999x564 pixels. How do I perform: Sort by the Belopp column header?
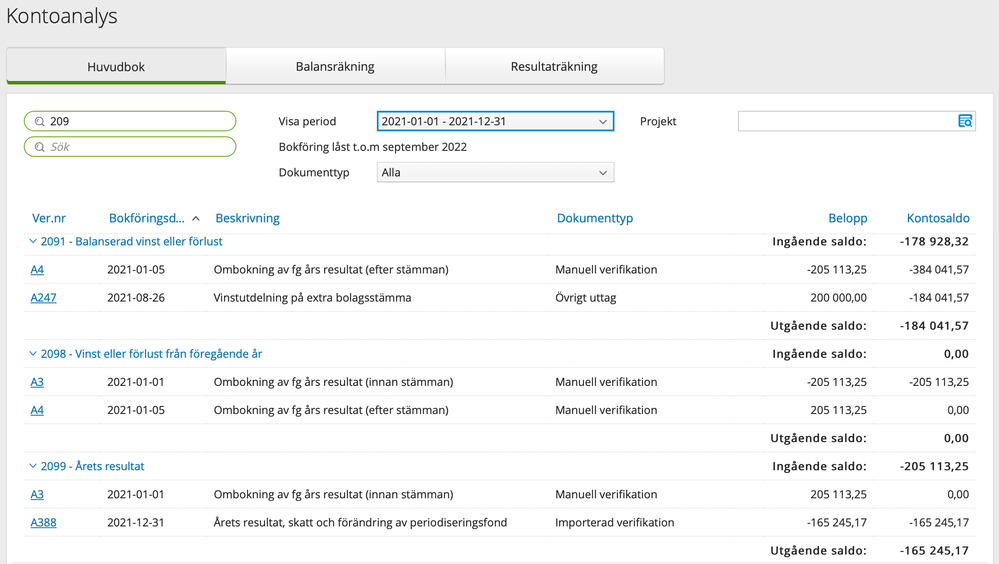[847, 218]
